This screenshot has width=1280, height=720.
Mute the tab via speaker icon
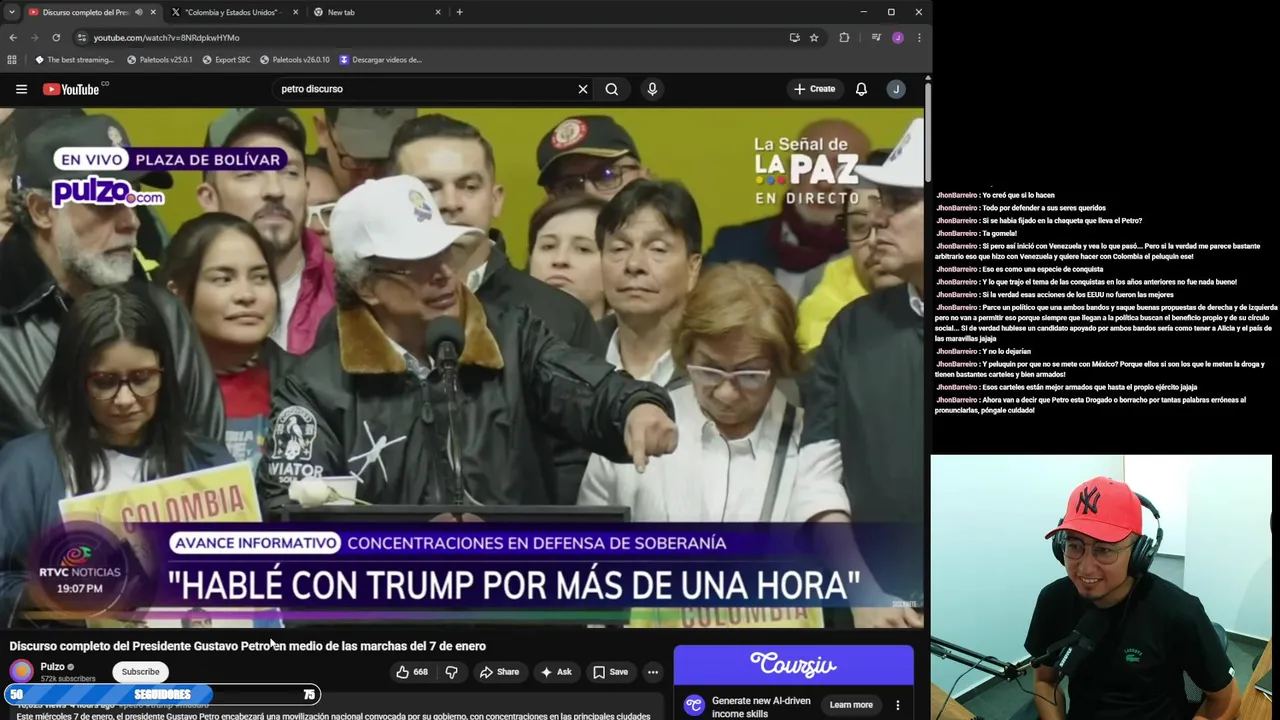138,12
